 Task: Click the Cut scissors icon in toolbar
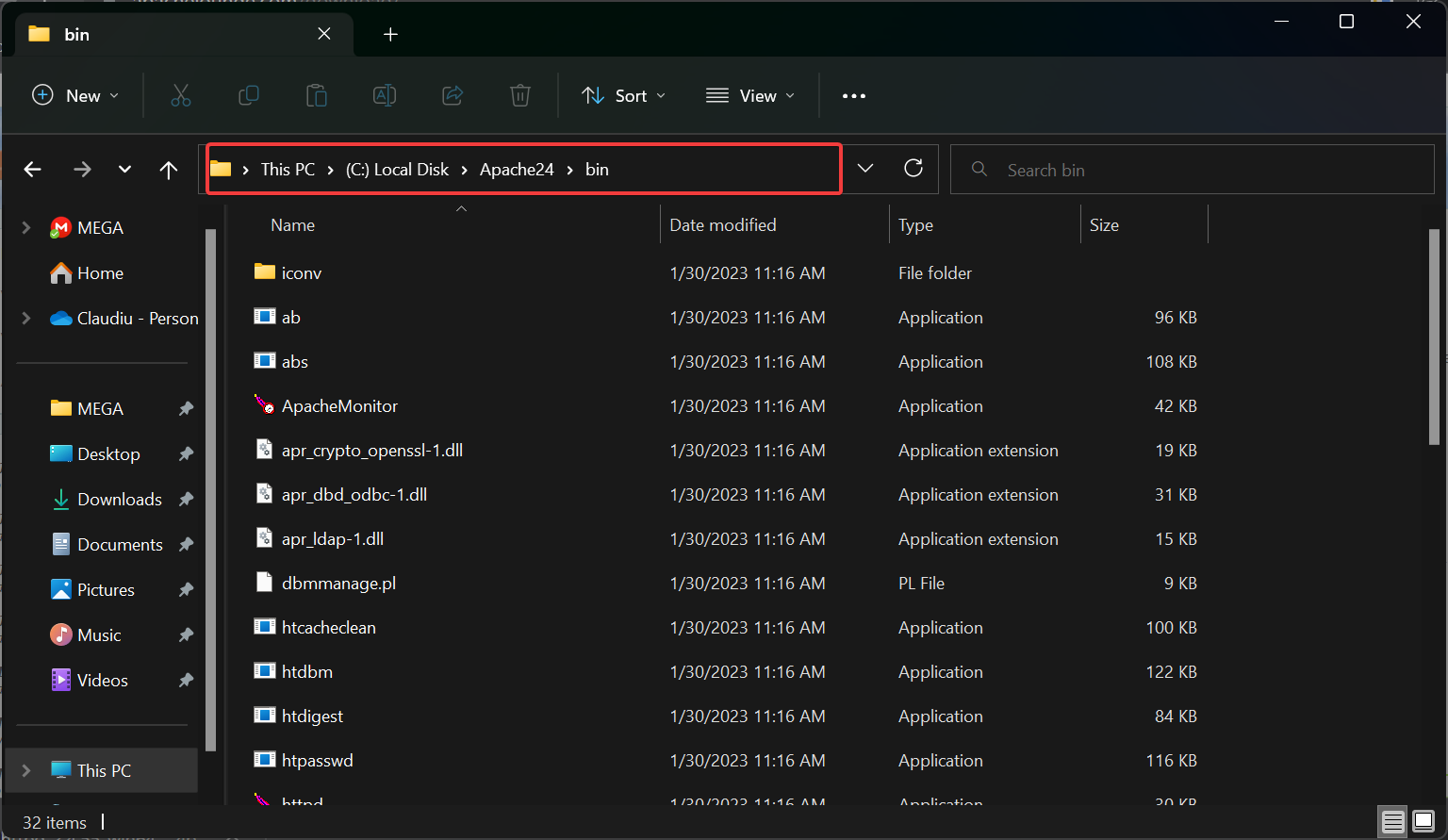181,95
